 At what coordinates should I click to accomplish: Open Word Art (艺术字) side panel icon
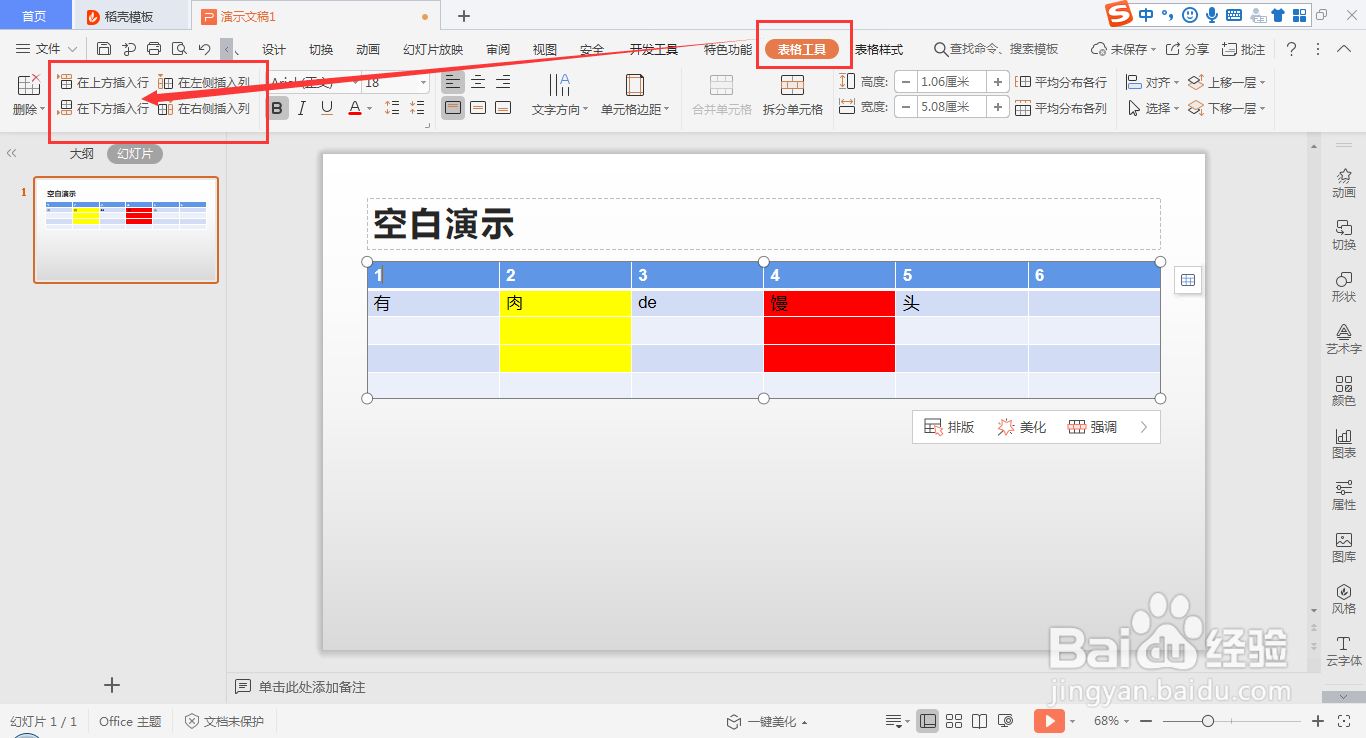[1343, 338]
